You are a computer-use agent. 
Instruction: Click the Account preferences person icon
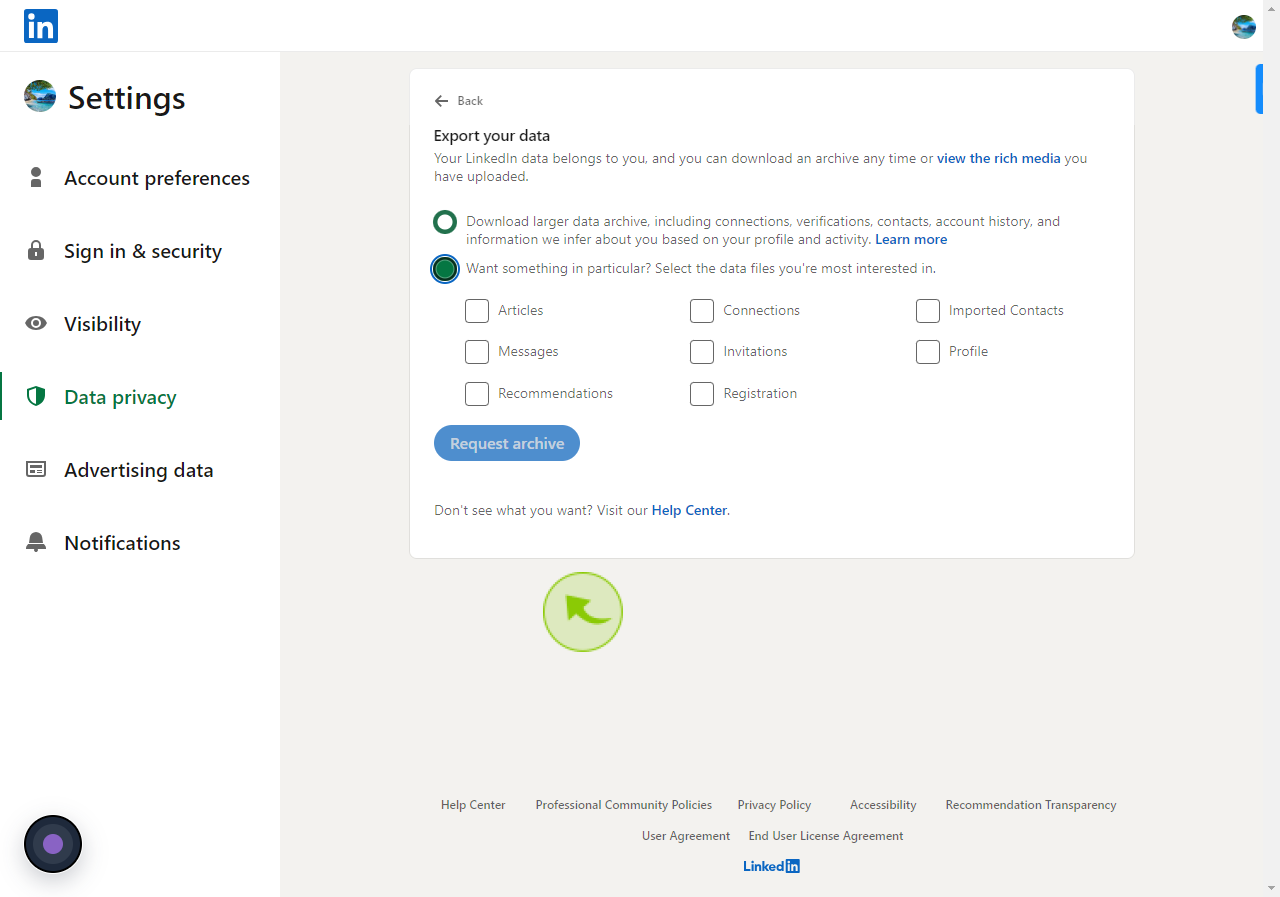[36, 178]
